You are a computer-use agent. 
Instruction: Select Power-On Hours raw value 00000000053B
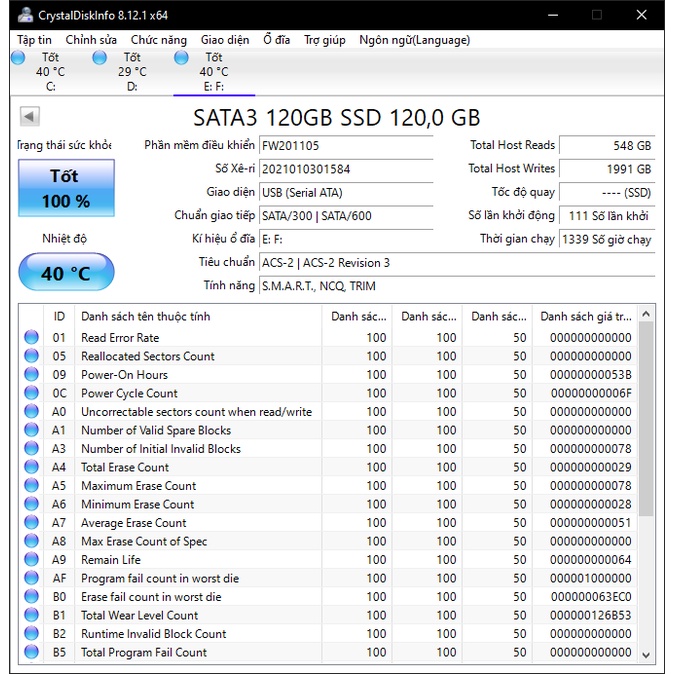coord(591,375)
